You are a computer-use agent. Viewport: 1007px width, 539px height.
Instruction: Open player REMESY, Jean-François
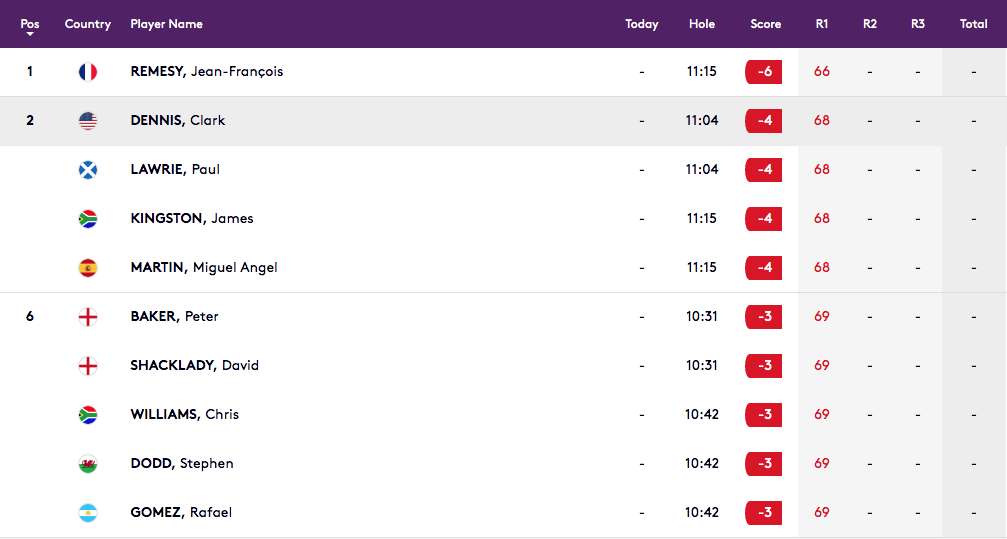(207, 71)
